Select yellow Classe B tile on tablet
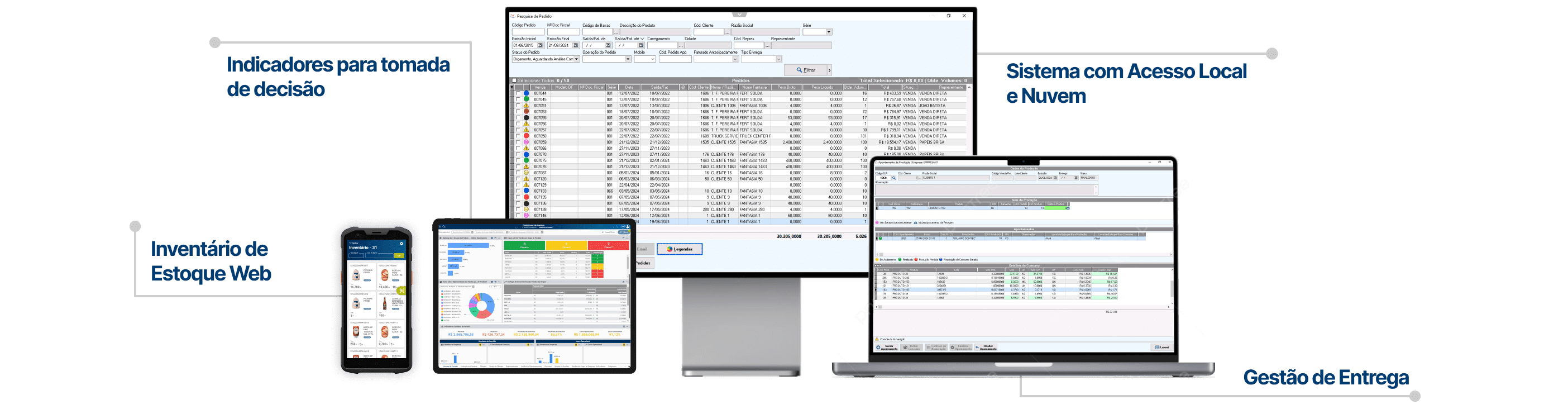This screenshot has width=1568, height=409. [567, 245]
